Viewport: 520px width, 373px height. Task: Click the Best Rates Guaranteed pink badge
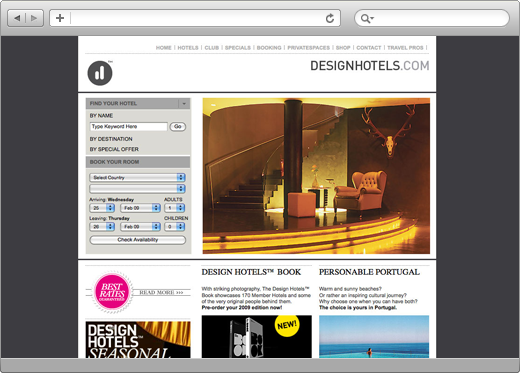click(112, 292)
